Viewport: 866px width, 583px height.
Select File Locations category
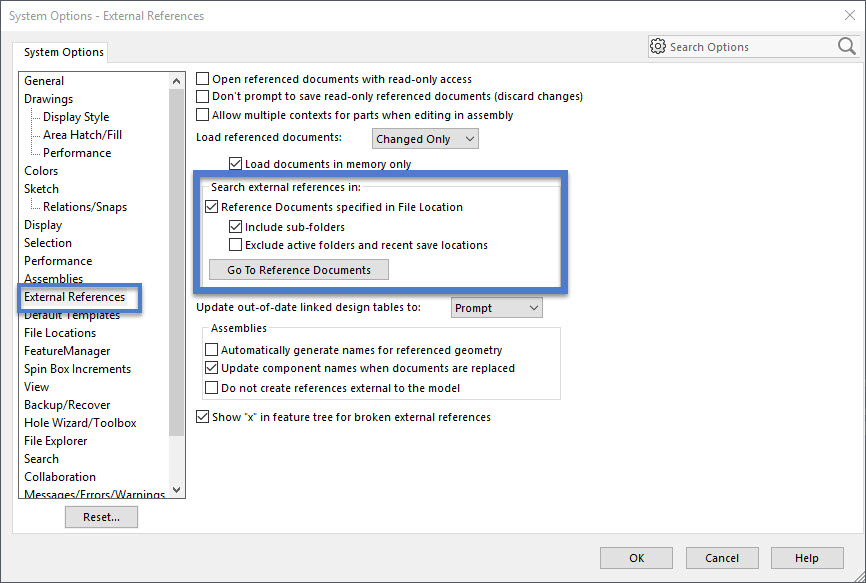click(60, 333)
